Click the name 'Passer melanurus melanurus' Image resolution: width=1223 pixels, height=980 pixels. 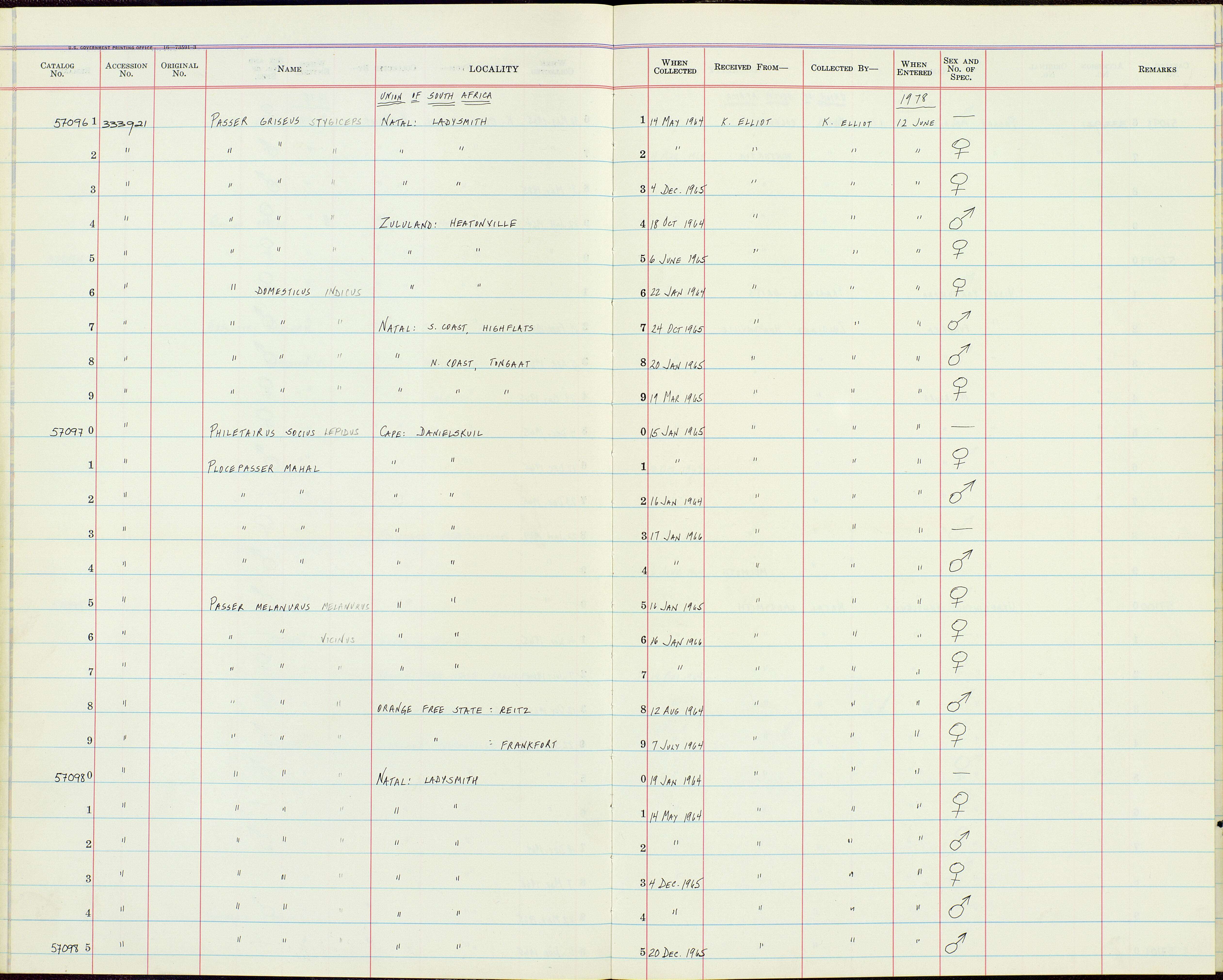(x=289, y=606)
